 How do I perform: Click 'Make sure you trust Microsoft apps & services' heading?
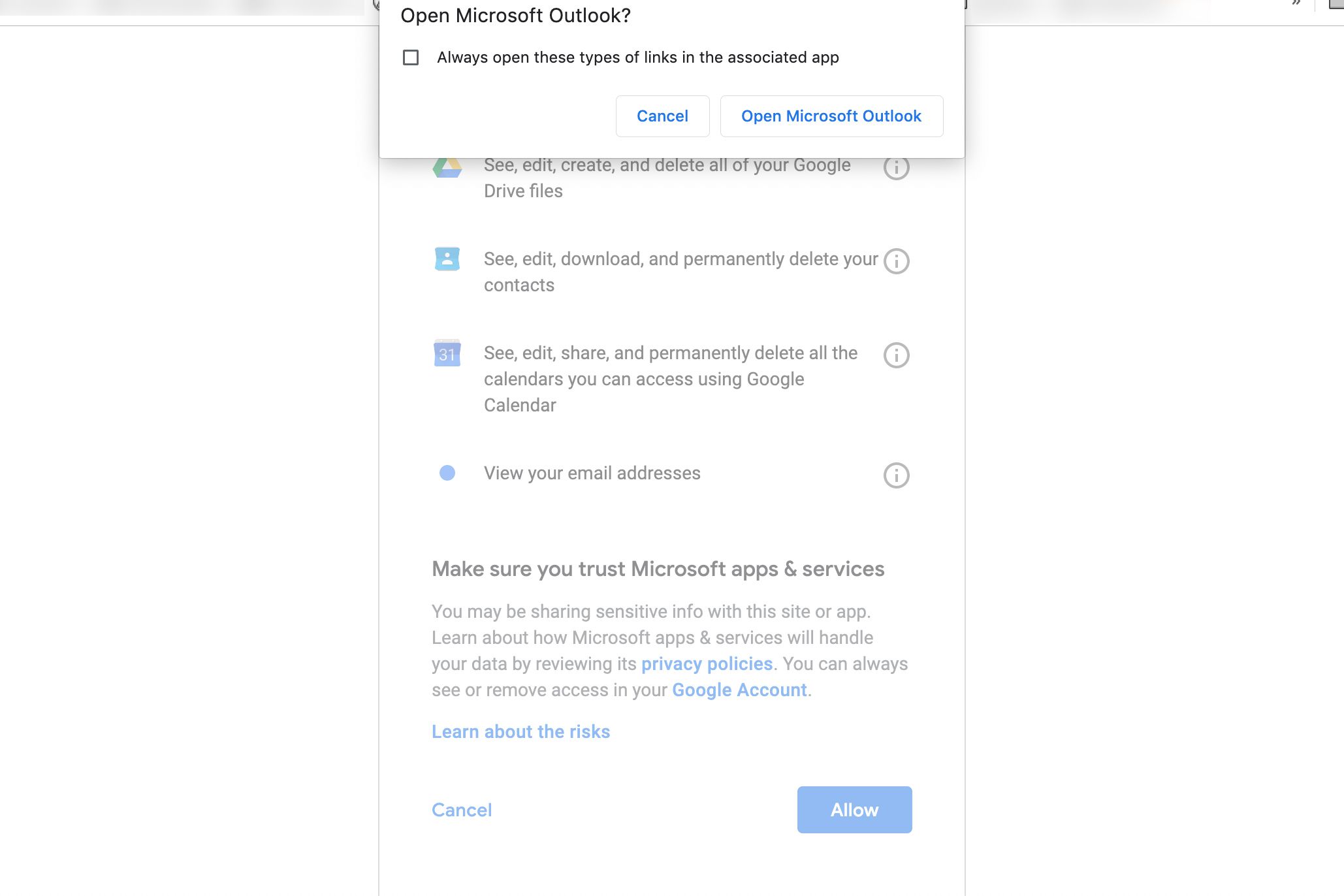tap(658, 569)
